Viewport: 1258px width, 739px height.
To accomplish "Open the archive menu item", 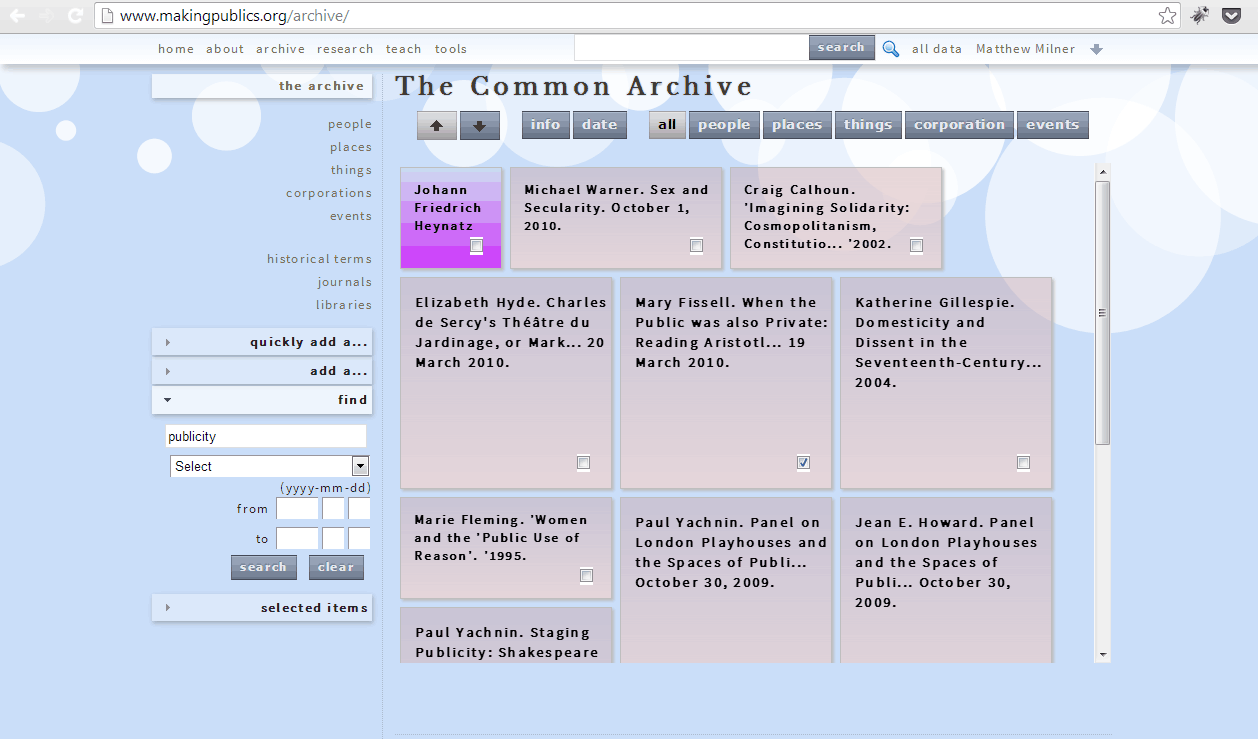I will click(280, 49).
